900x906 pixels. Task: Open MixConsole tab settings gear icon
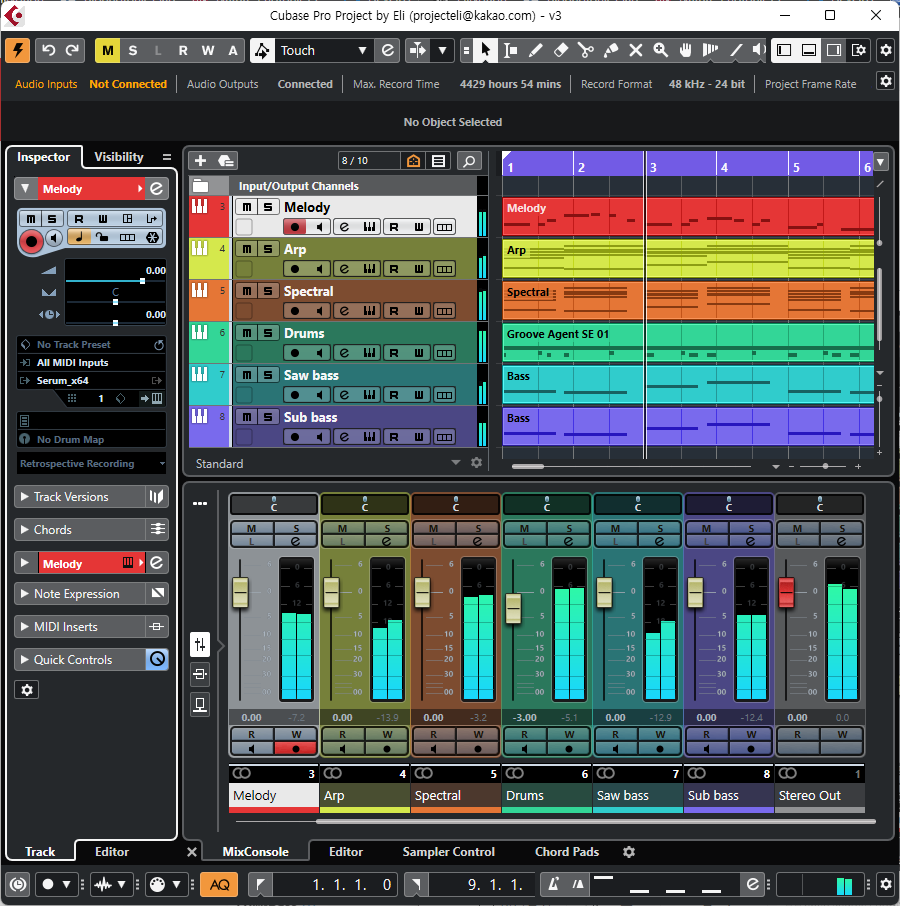click(629, 852)
